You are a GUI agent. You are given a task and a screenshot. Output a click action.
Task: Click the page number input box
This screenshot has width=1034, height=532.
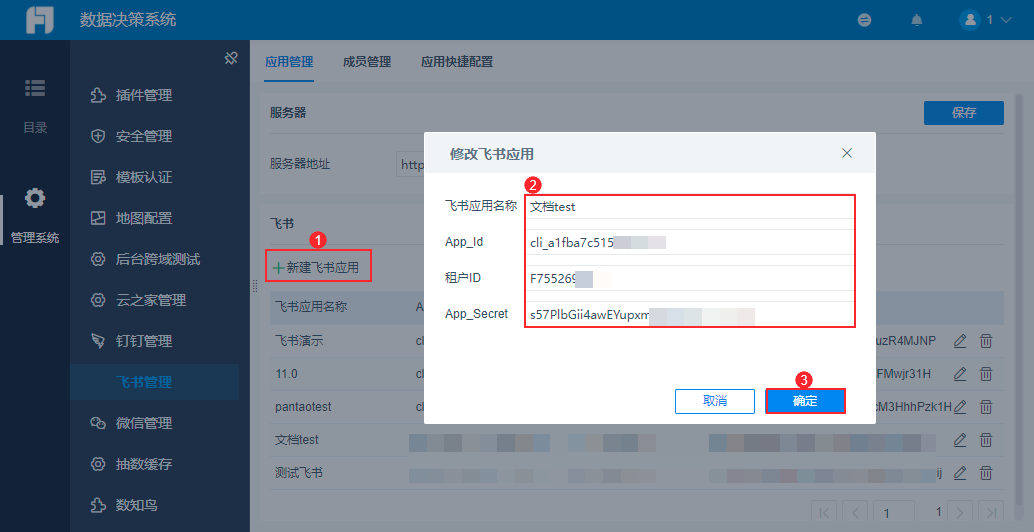(894, 512)
